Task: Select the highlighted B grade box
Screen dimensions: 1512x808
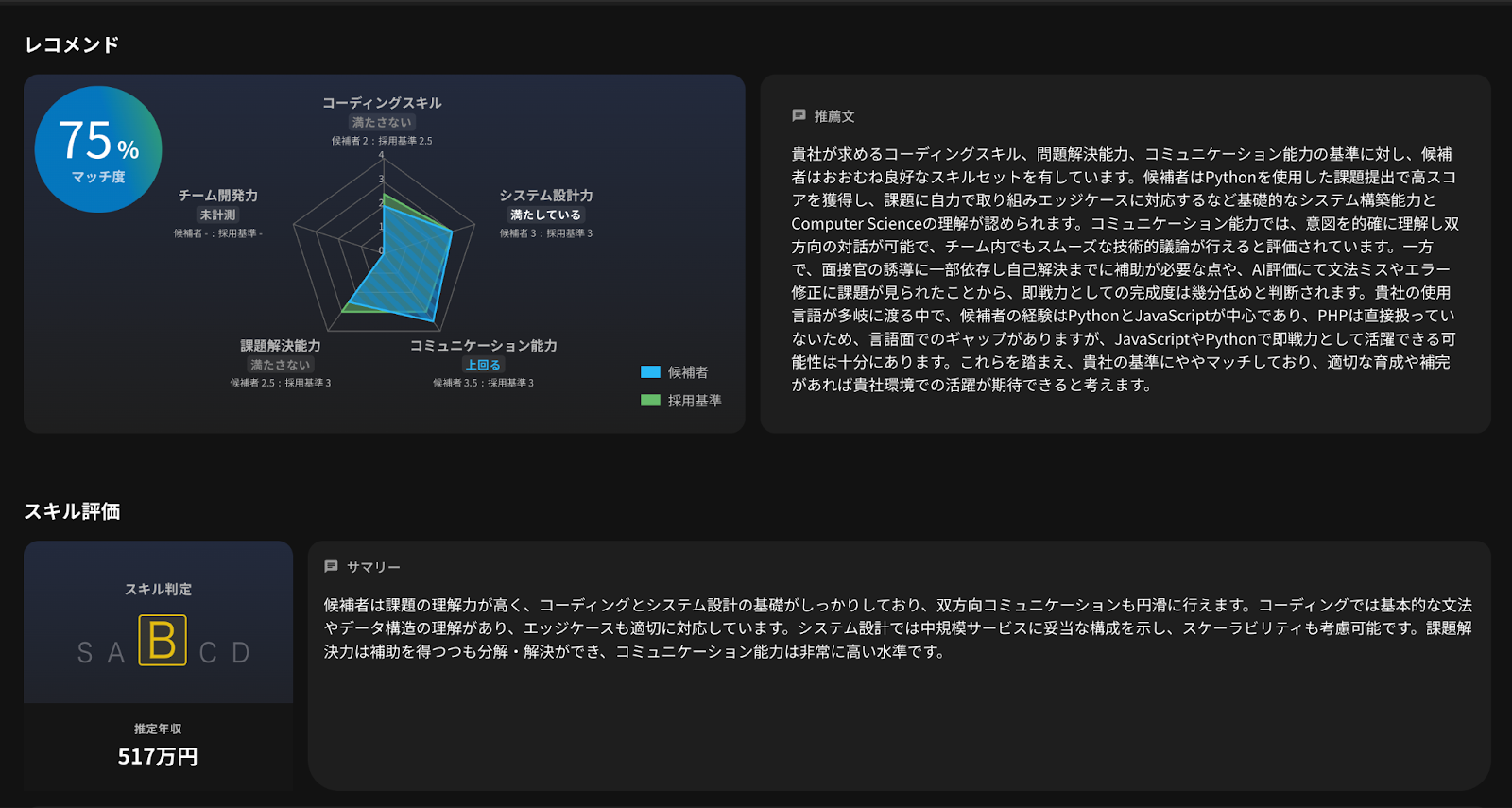Action: tap(163, 641)
